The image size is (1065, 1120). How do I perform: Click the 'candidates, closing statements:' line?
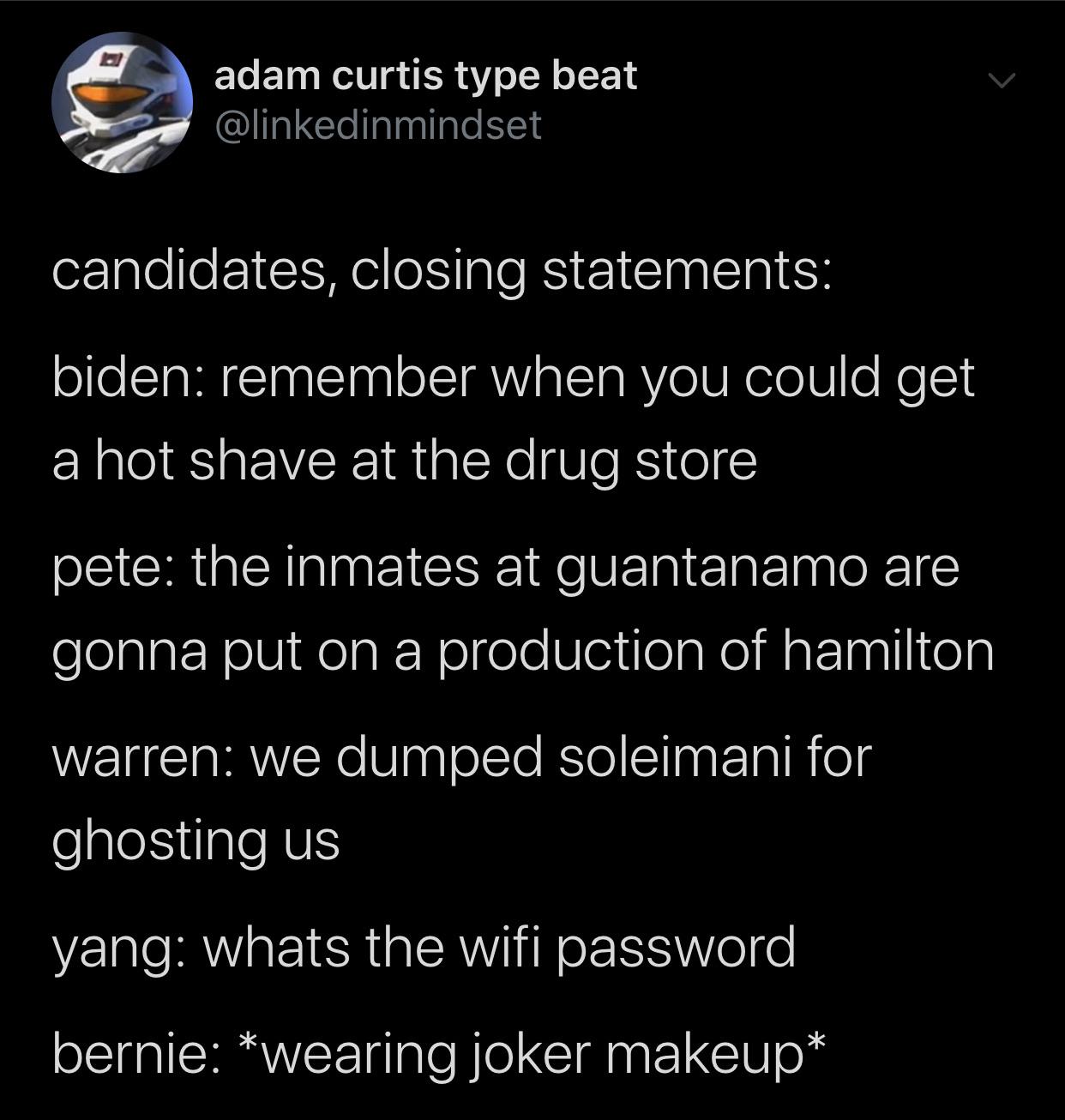point(442,272)
